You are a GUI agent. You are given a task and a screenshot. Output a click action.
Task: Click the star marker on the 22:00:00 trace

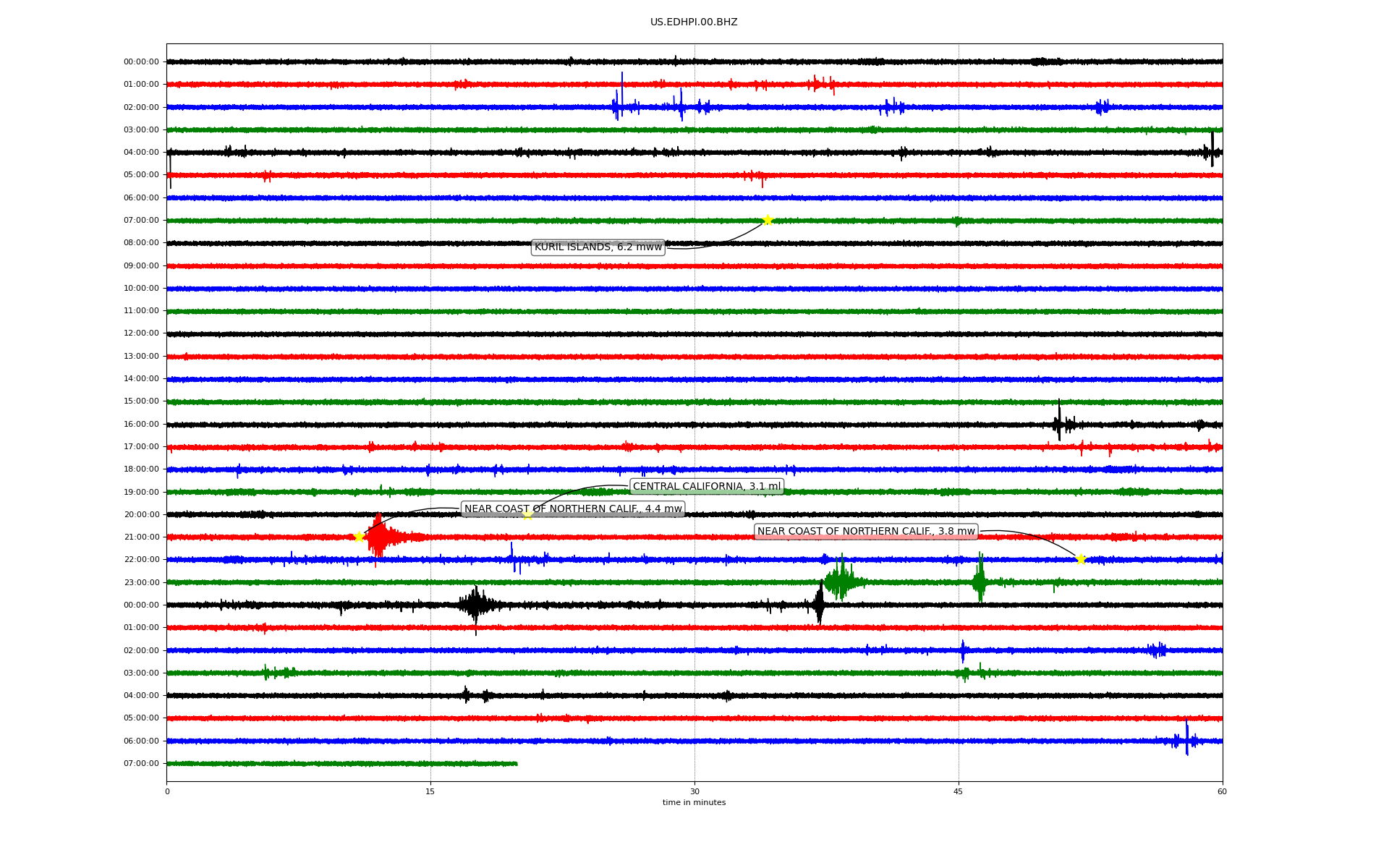tap(1081, 559)
